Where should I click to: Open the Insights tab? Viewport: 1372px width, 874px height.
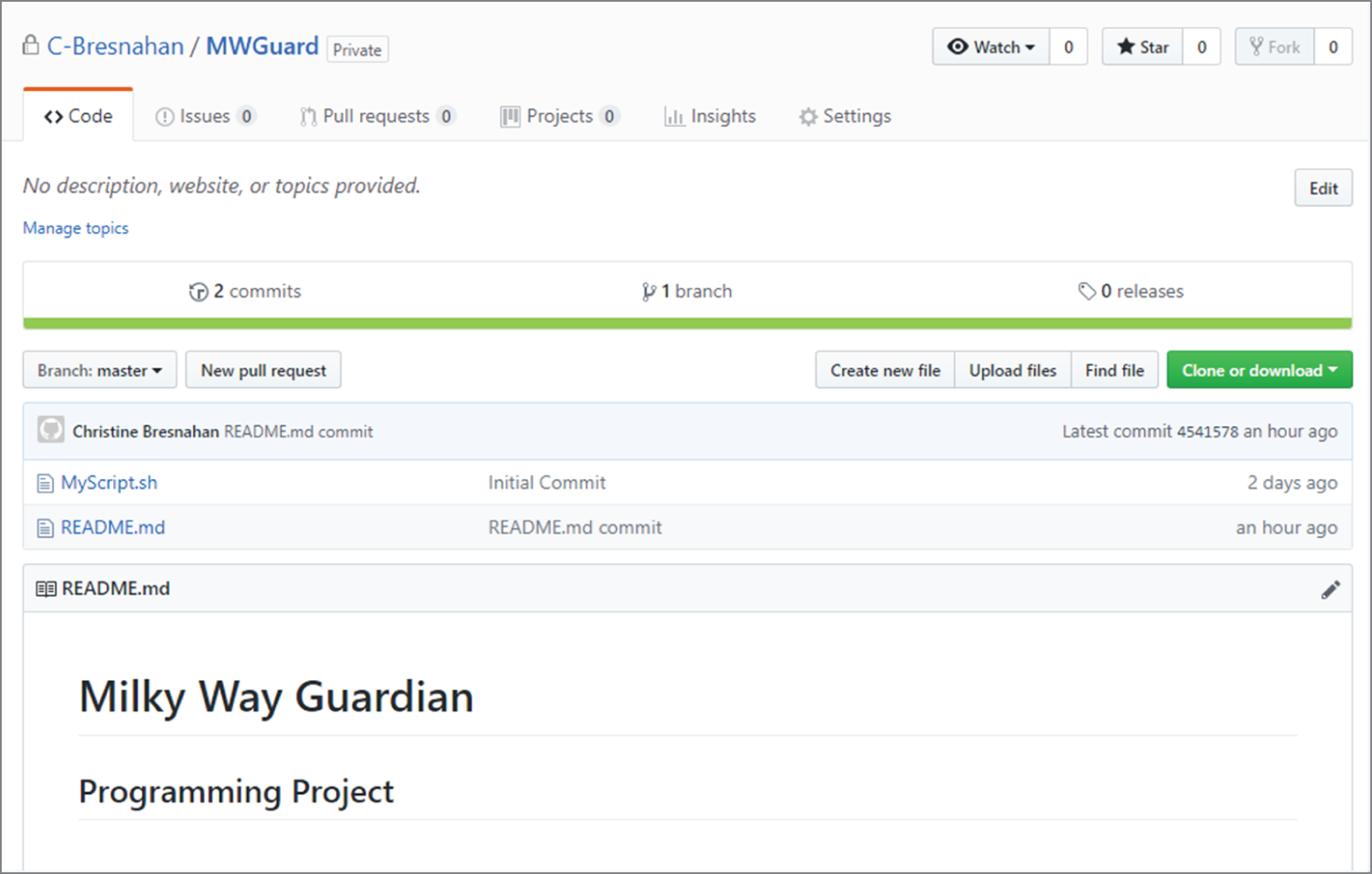[710, 116]
